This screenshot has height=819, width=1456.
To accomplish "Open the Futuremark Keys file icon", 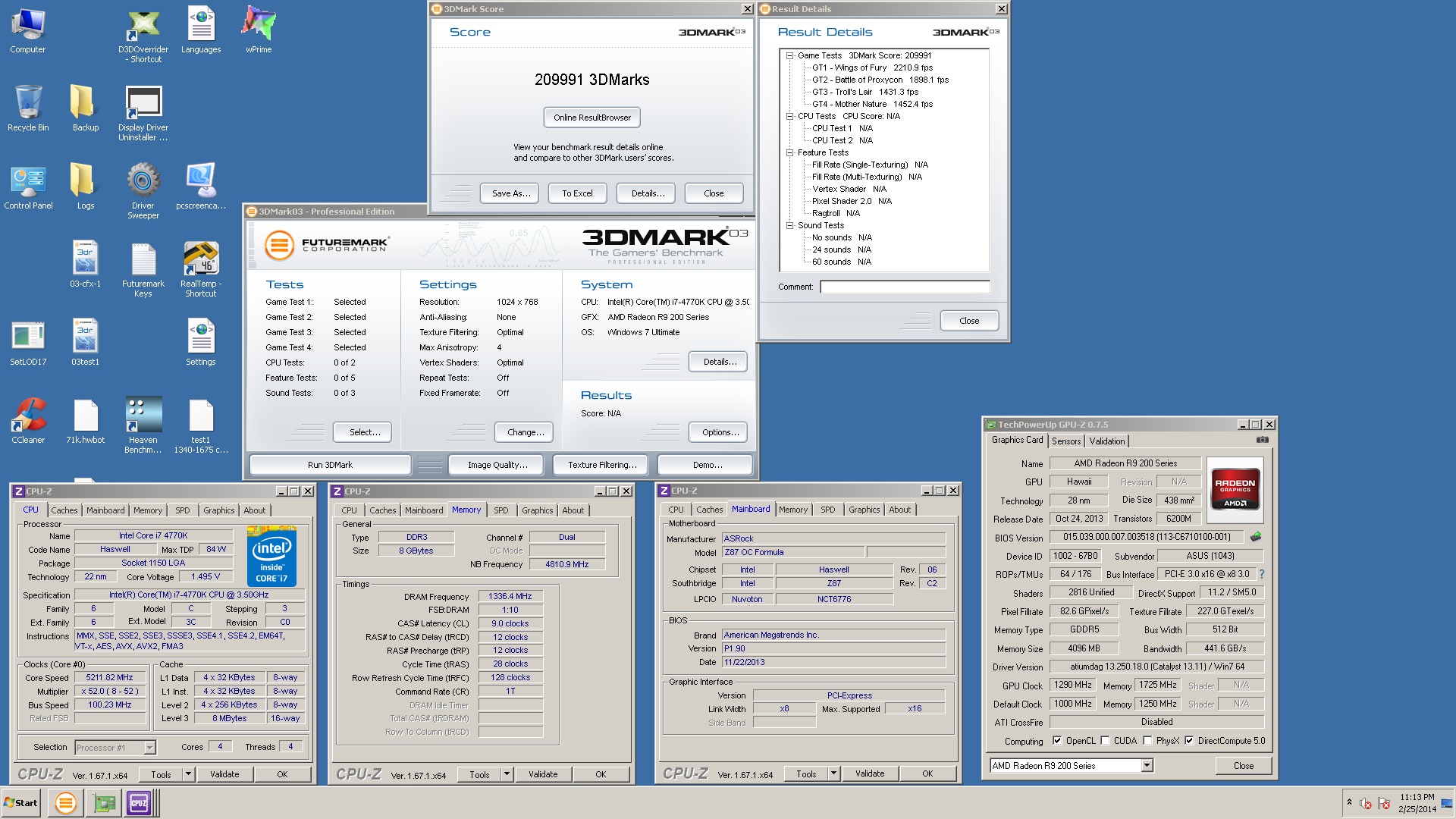I will click(143, 268).
